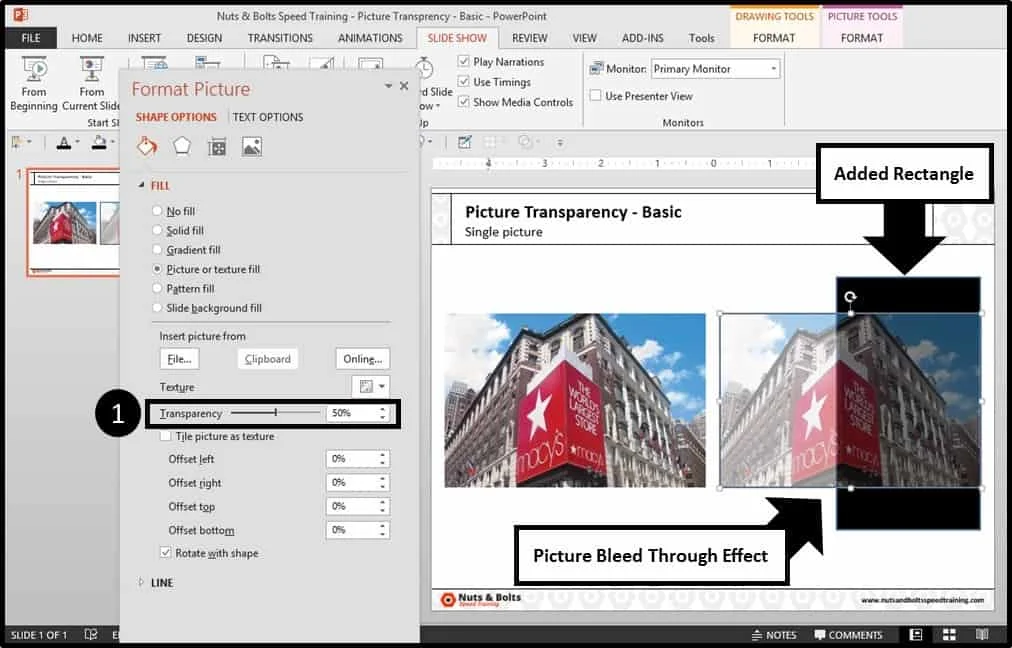The image size is (1012, 648).
Task: Open Monitor dropdown (Primary Monitor)
Action: coord(773,68)
